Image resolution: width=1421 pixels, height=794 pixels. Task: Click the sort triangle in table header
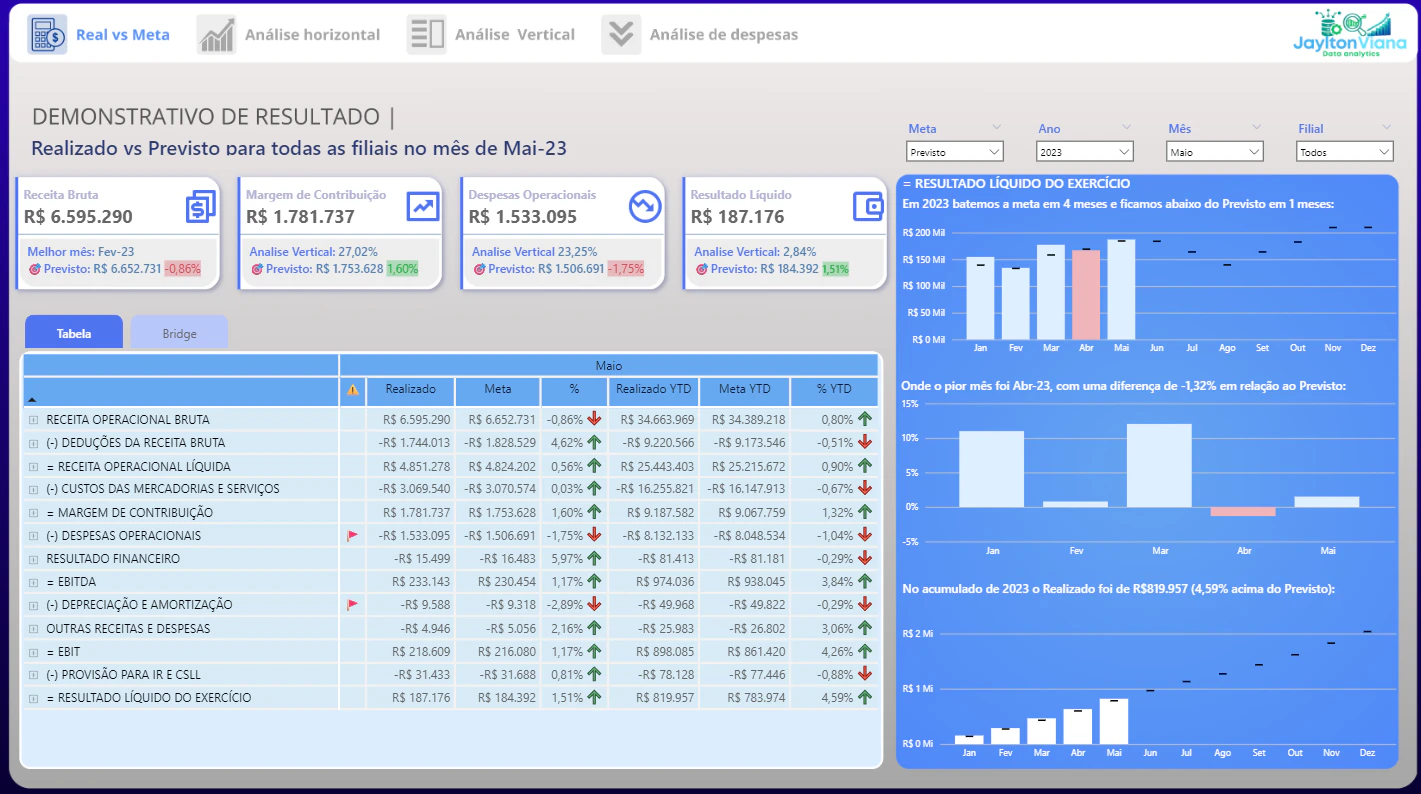31,399
